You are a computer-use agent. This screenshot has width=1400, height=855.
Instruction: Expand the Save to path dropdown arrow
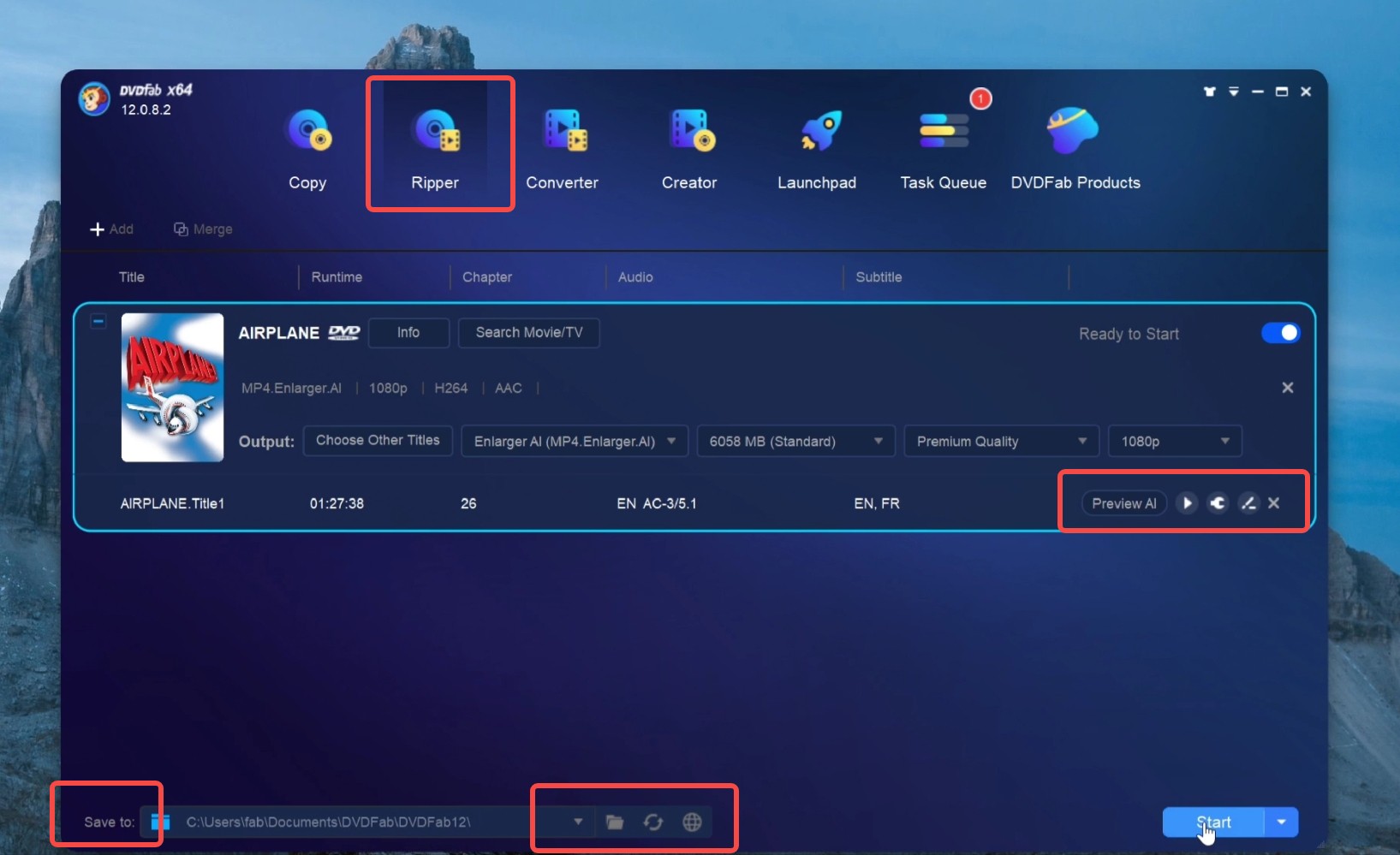click(x=578, y=822)
